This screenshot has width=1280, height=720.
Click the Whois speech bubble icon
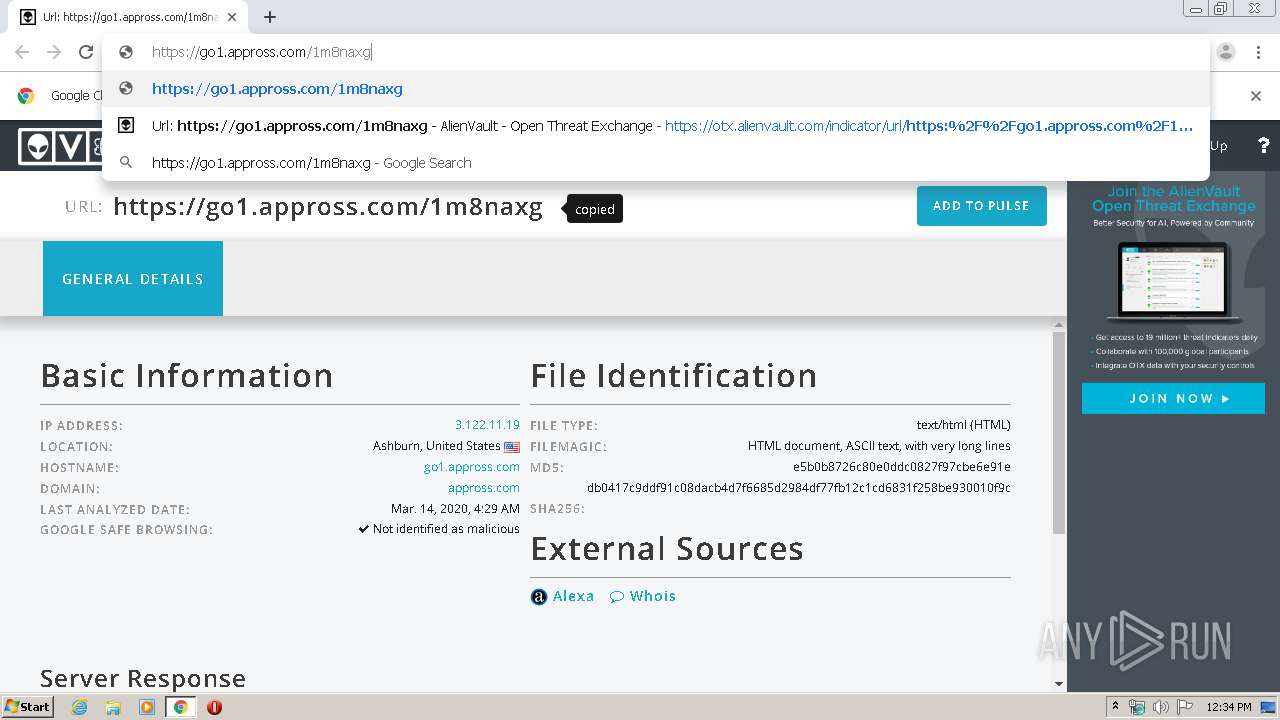(617, 597)
